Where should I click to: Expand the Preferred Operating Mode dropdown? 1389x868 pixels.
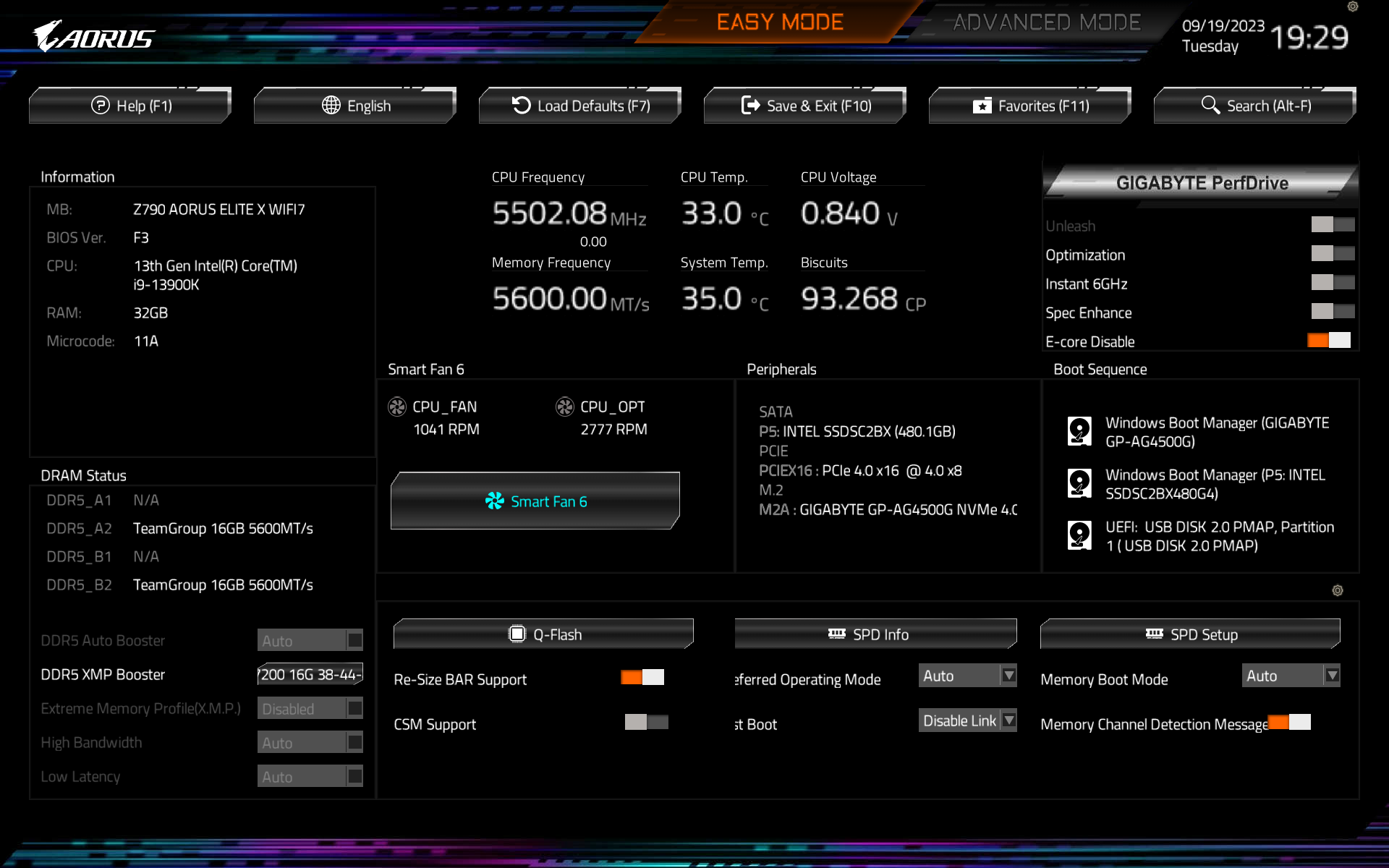click(x=967, y=676)
